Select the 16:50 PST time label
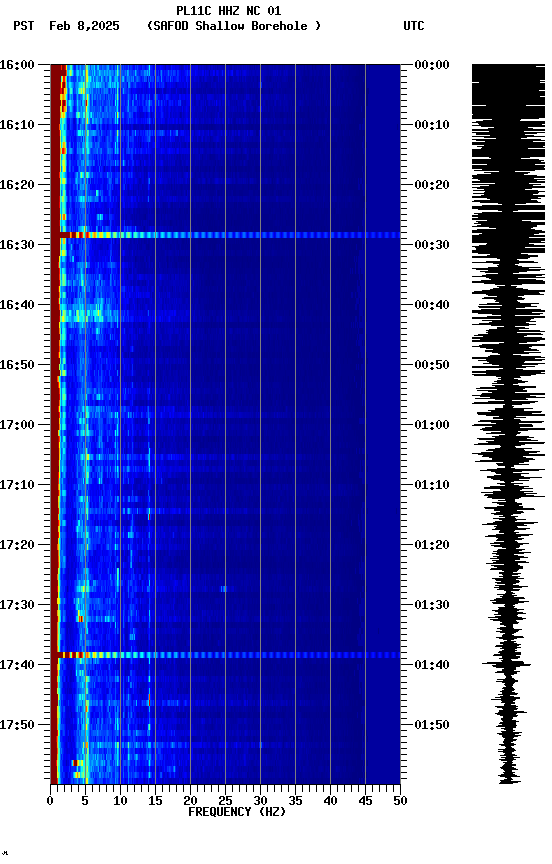Screen dimensions: 552x864 [17, 365]
